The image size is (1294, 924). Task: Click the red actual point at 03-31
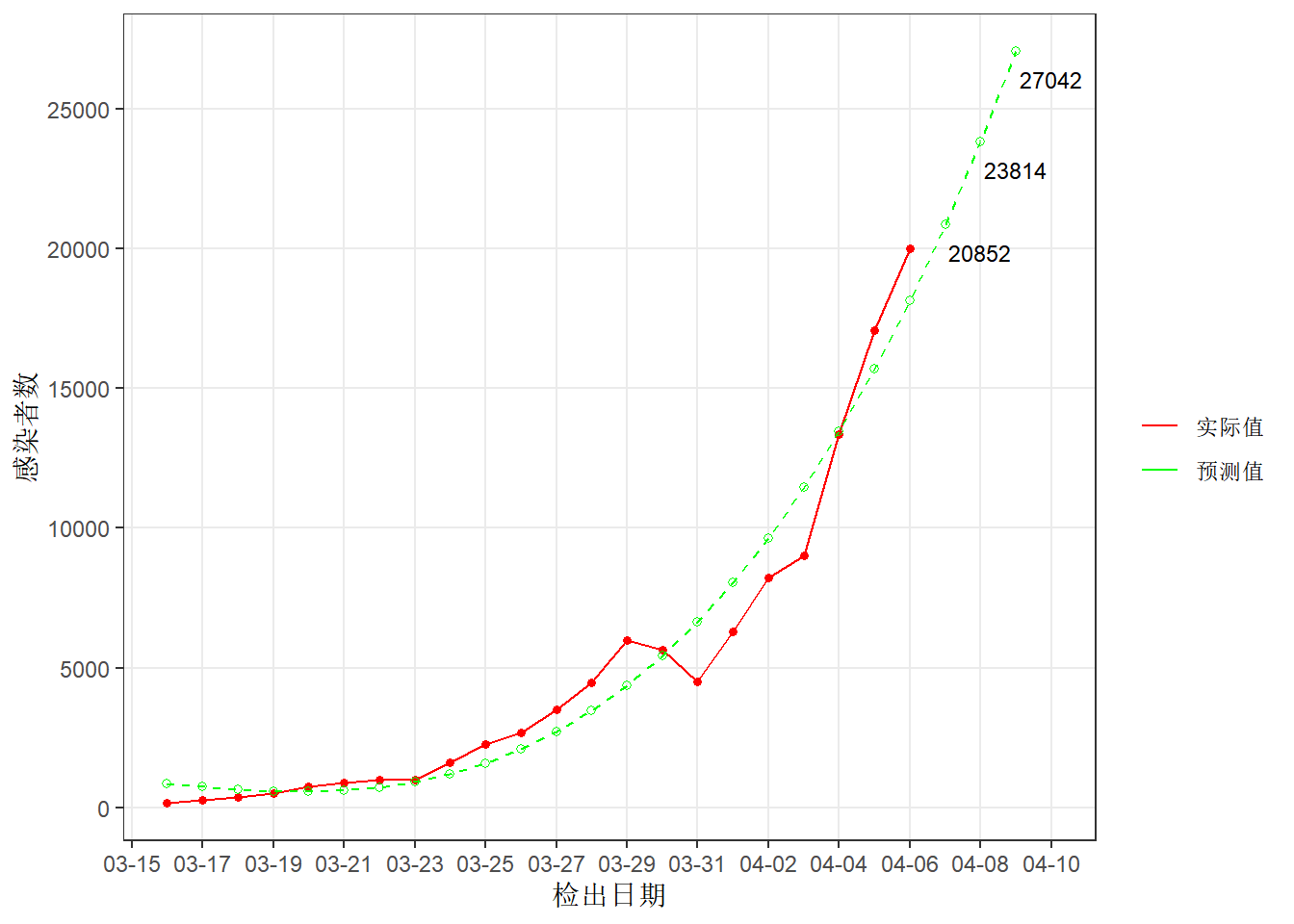tap(697, 682)
